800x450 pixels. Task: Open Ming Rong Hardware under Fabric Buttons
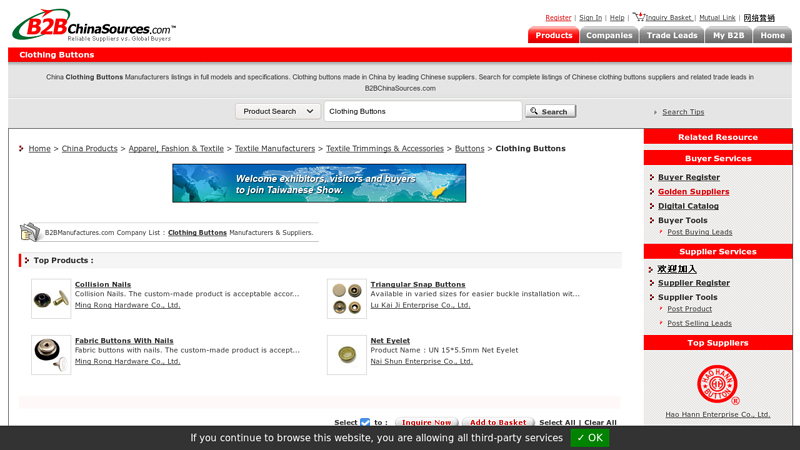tap(128, 361)
